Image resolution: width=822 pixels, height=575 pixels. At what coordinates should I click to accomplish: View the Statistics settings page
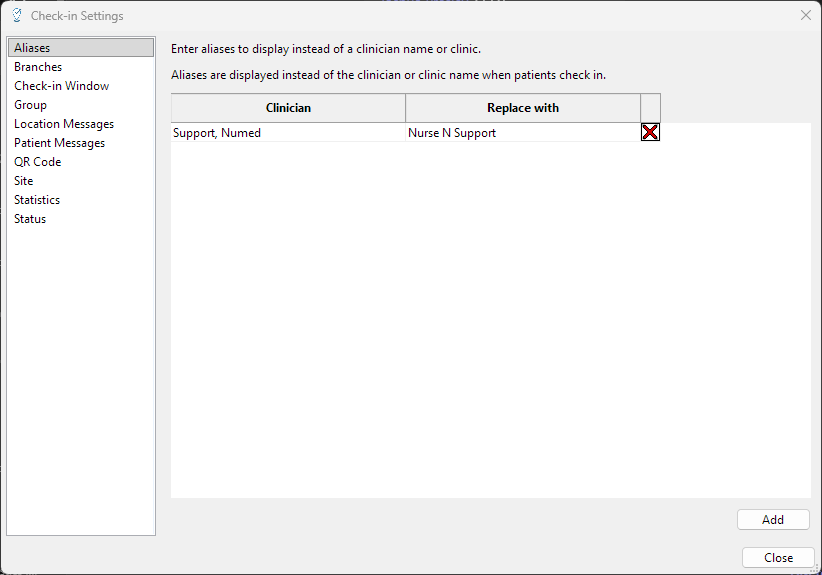pos(37,200)
